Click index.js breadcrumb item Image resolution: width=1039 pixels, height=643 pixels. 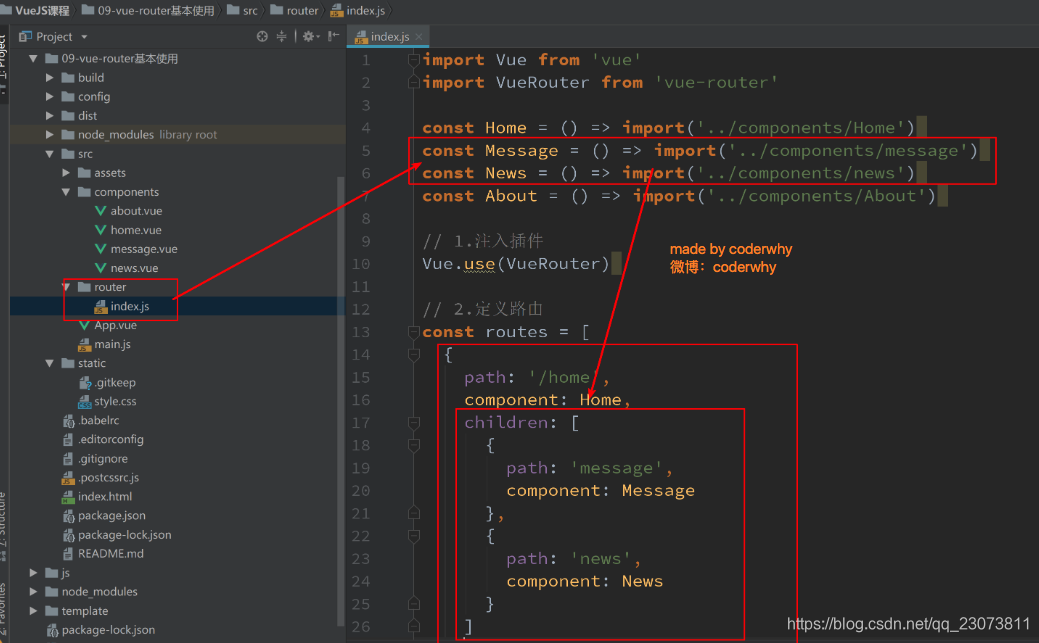(365, 11)
